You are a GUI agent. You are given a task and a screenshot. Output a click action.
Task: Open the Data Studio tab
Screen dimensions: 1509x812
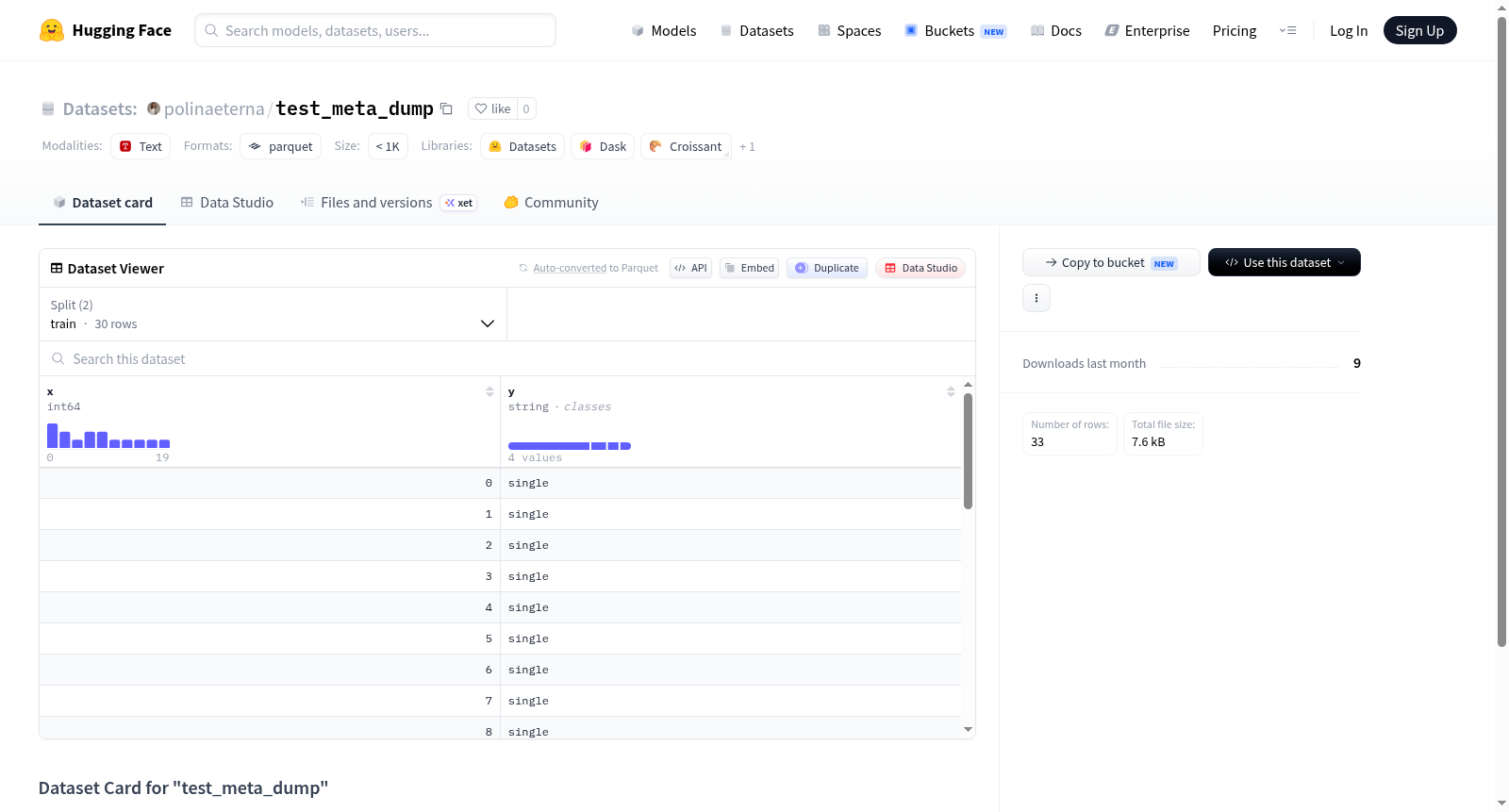point(227,203)
